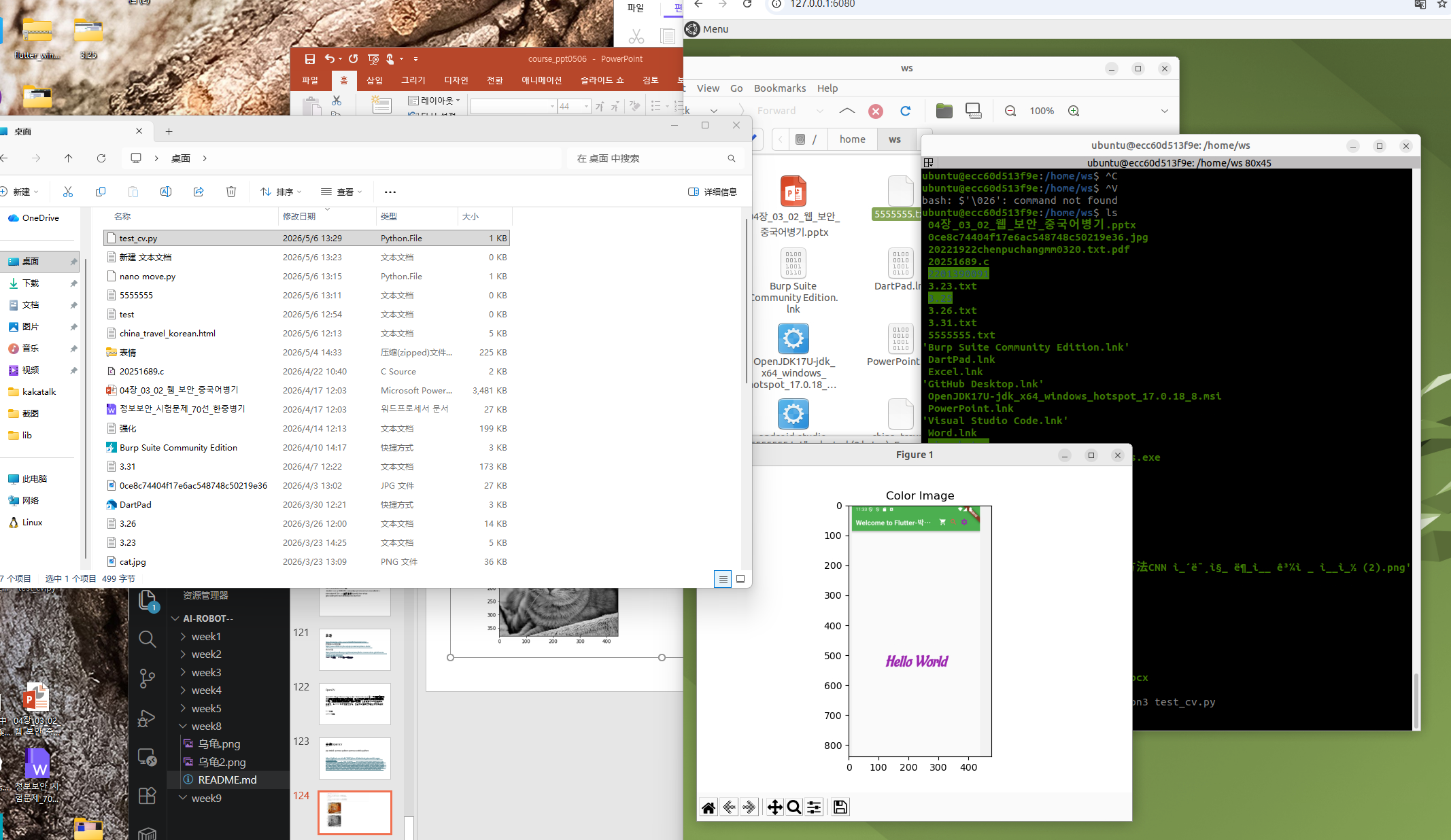Click ws breadcrumb in ws file manager
Viewport: 1451px width, 840px height.
[895, 139]
